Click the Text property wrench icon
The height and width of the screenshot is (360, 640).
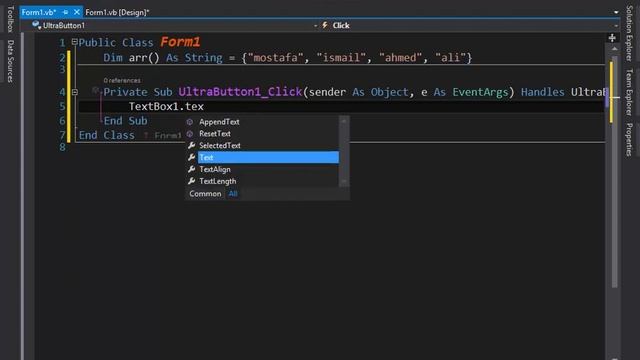[x=191, y=157]
